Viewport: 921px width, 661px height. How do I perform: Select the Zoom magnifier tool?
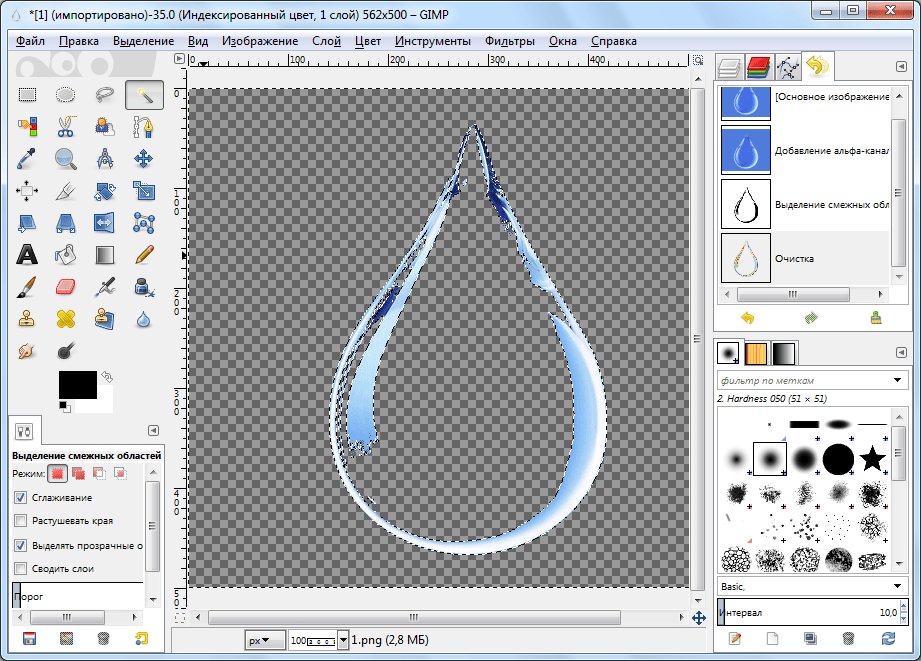(x=66, y=158)
